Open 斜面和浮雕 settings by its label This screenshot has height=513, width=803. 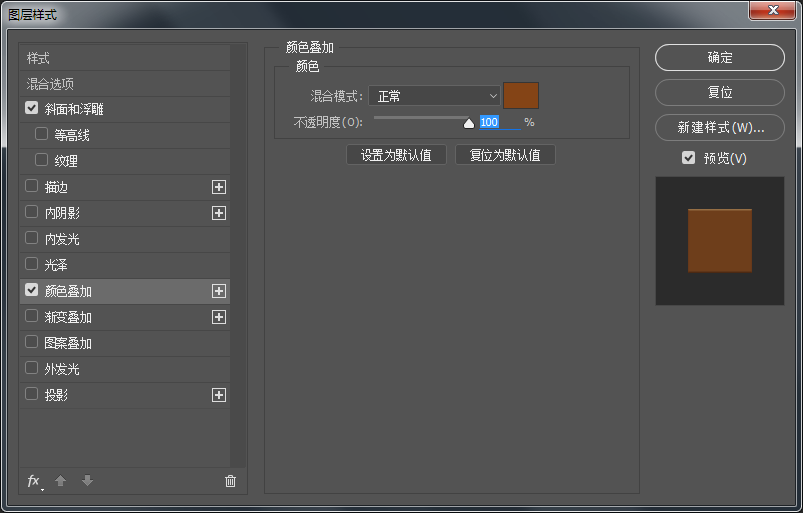click(x=74, y=109)
